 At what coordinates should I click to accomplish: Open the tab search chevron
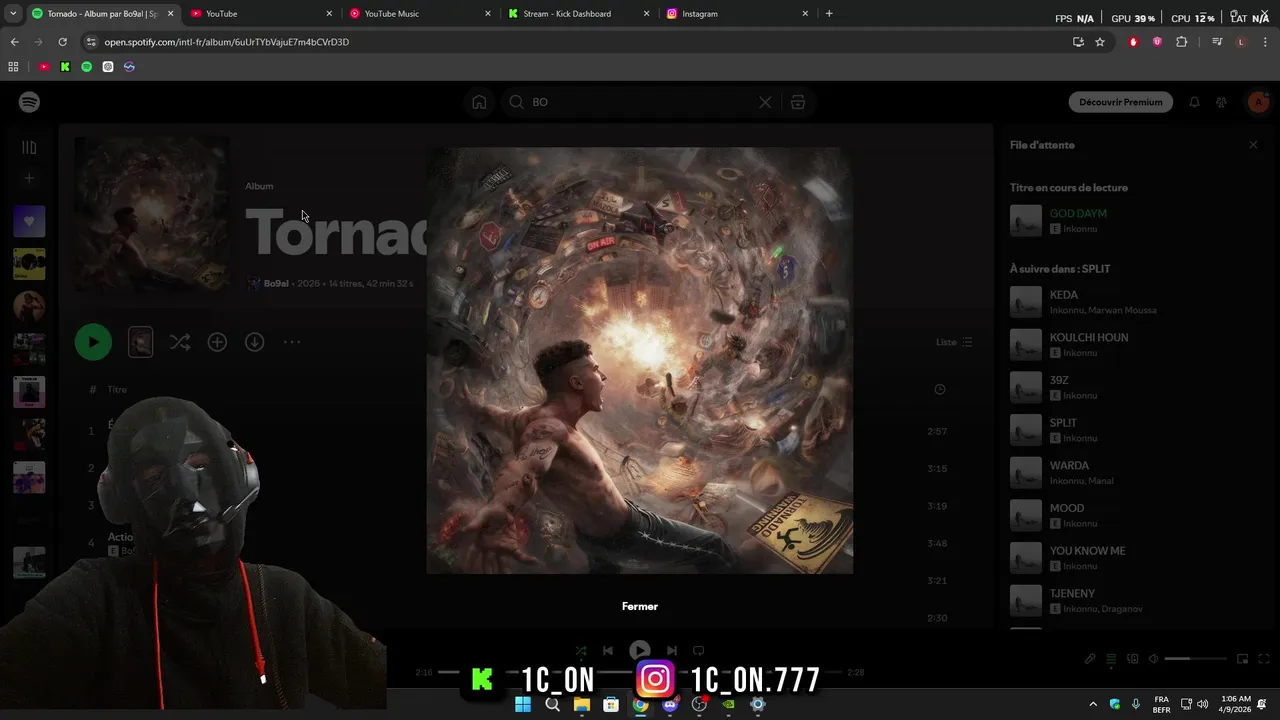[12, 14]
